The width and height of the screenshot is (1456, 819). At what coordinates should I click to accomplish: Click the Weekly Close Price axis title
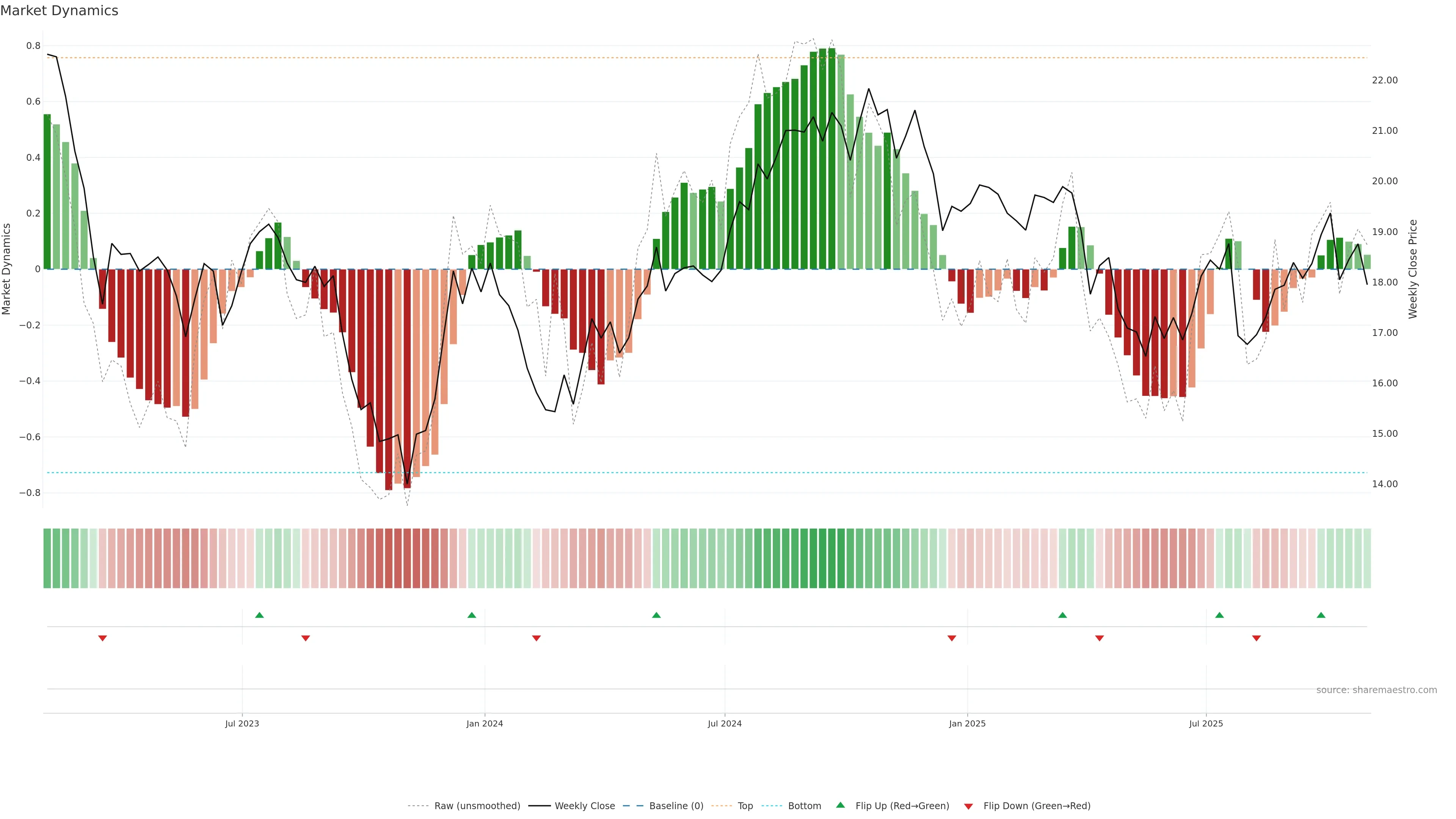click(x=1413, y=269)
